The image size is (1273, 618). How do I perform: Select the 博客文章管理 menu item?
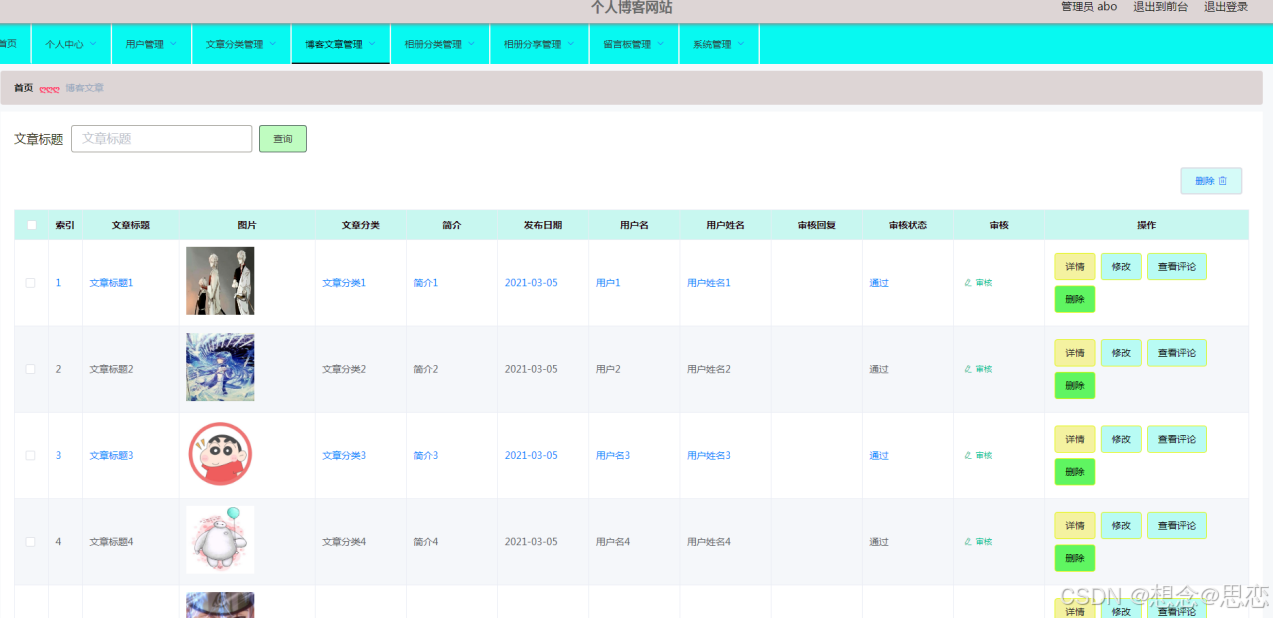341,44
